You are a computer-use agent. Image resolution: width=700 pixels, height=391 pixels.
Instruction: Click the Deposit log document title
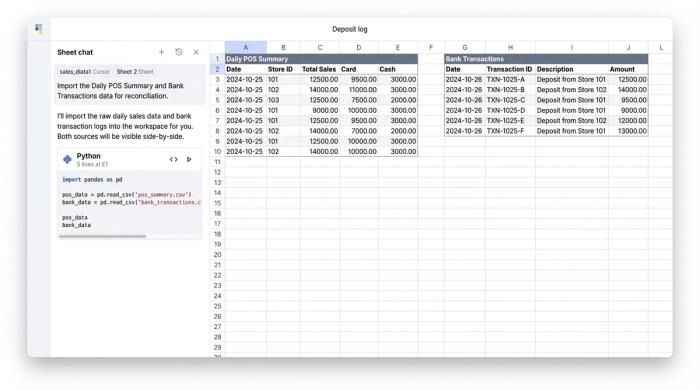(x=350, y=29)
